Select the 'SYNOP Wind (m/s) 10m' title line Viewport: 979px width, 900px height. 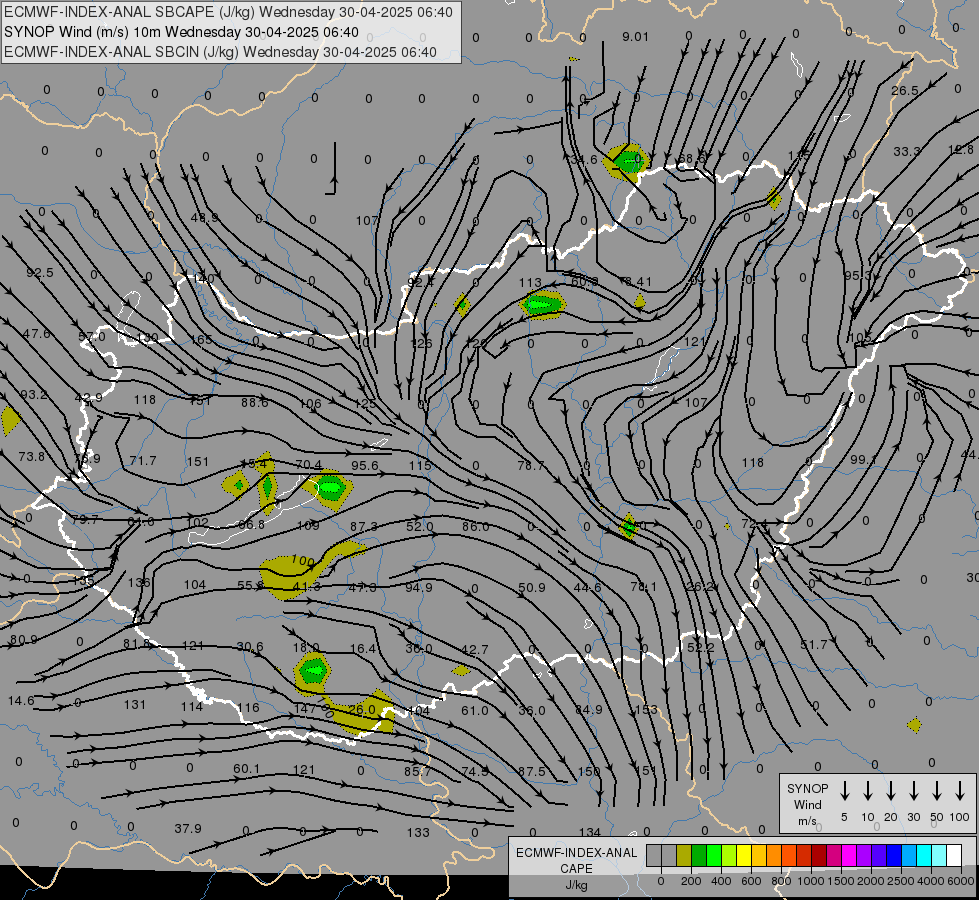pyautogui.click(x=181, y=32)
